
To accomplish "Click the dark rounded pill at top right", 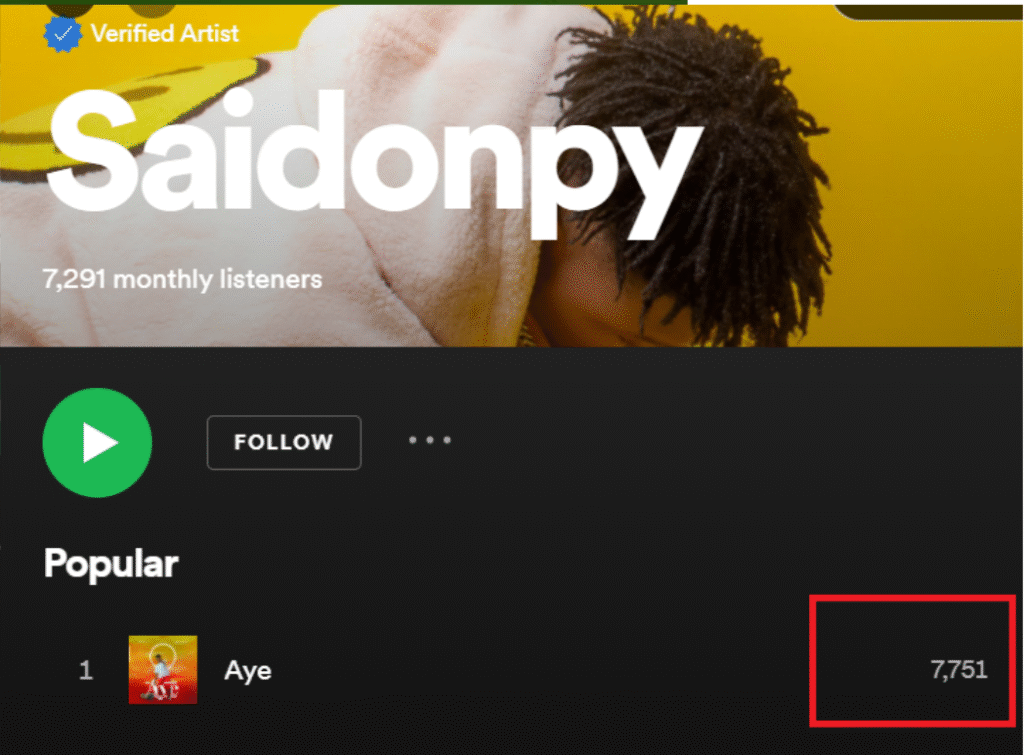I will (929, 11).
